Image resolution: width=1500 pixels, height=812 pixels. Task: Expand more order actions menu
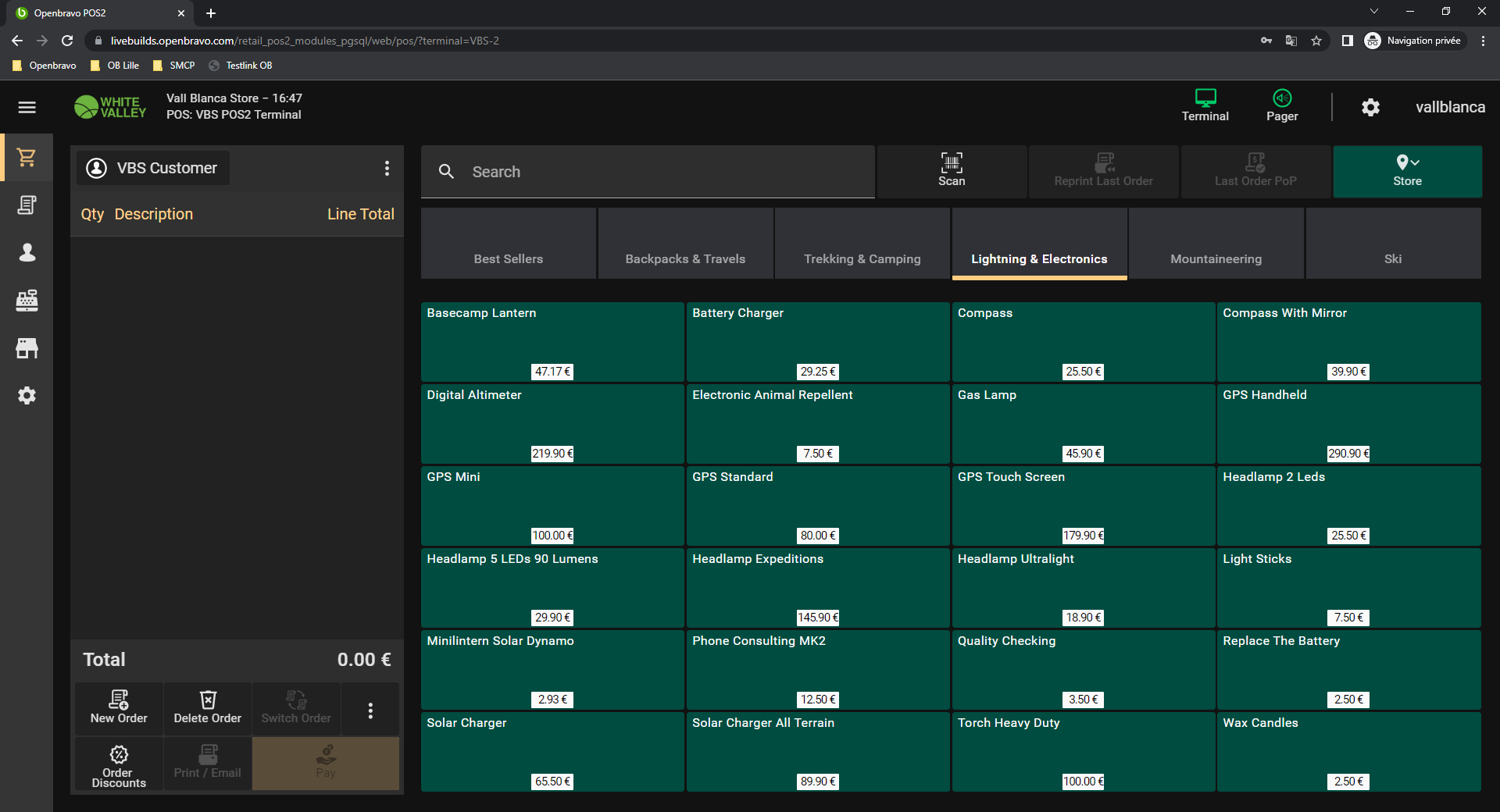click(x=370, y=710)
